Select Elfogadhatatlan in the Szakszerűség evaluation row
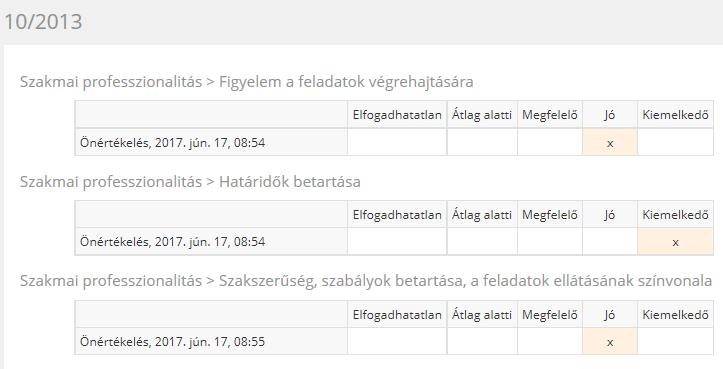The width and height of the screenshot is (723, 369). 397,342
